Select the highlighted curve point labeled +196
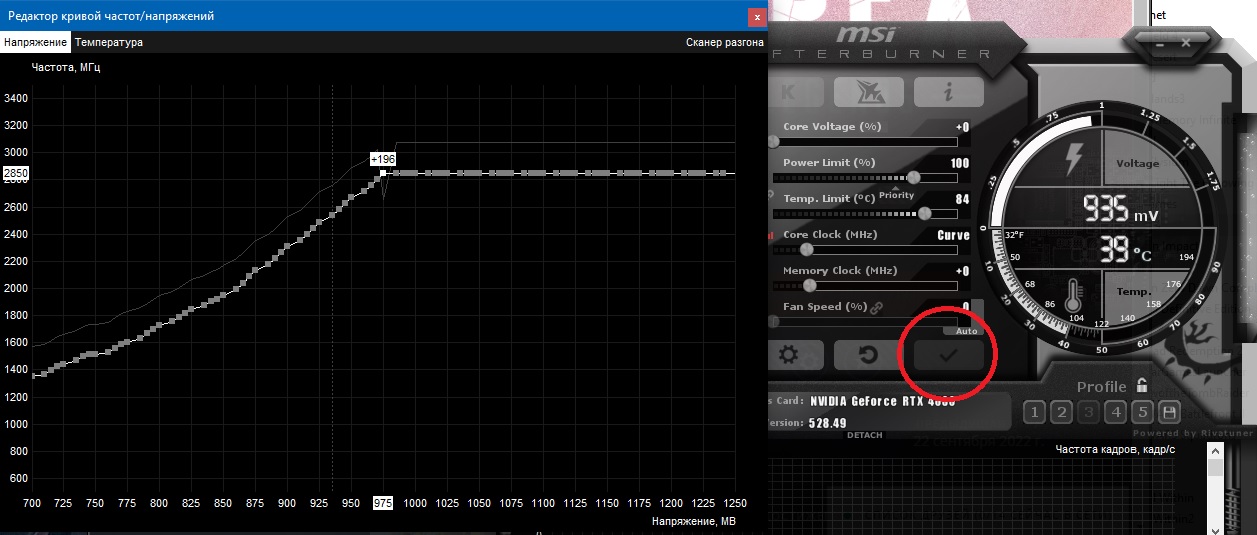Viewport: 1257px width, 535px height. [x=382, y=173]
